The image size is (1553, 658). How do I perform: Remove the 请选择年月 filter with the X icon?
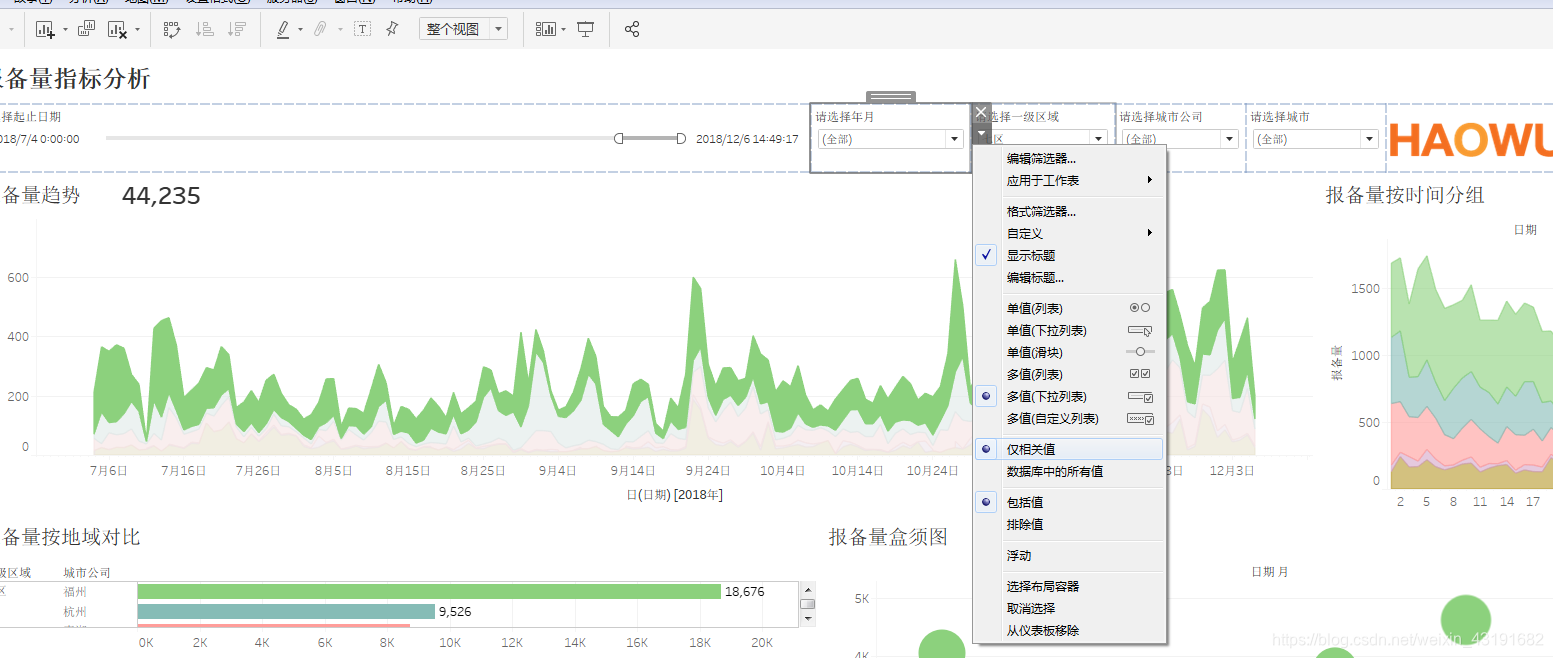981,113
